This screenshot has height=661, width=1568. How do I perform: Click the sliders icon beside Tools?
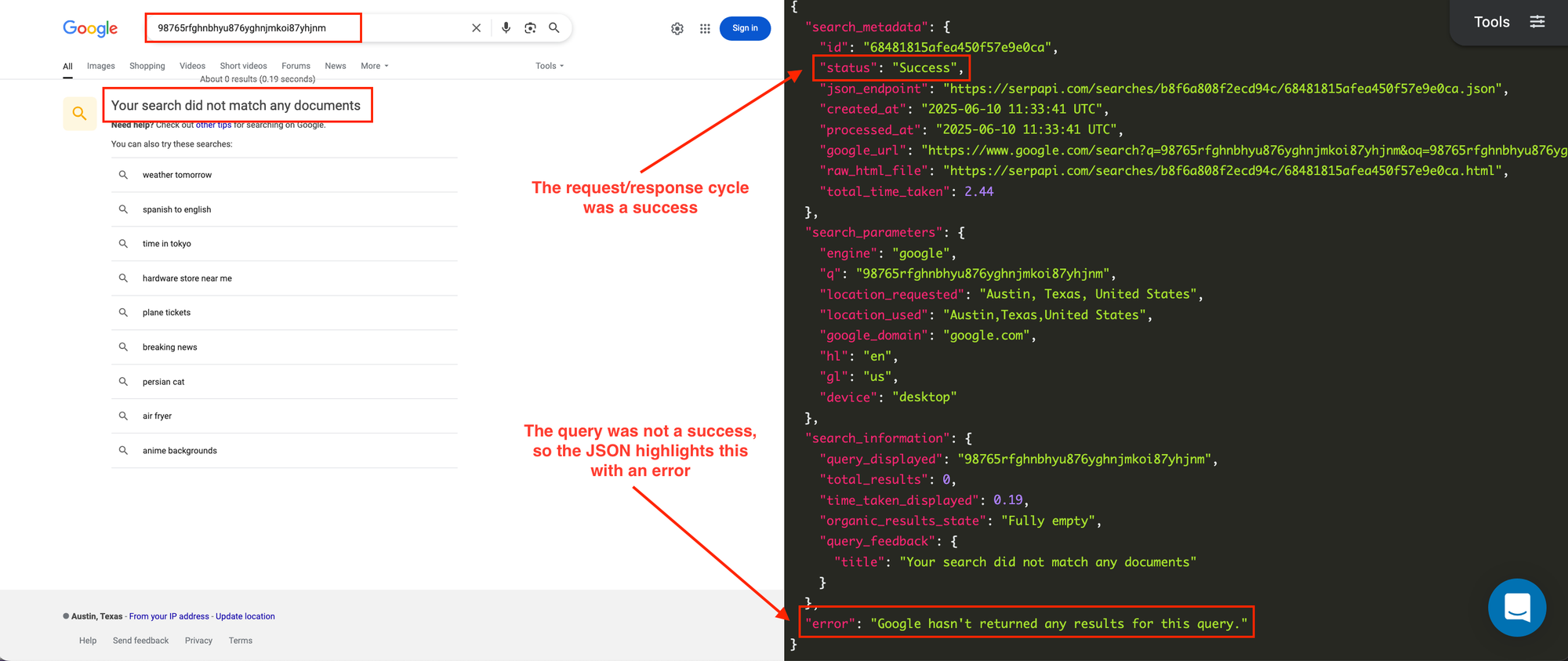point(1537,22)
